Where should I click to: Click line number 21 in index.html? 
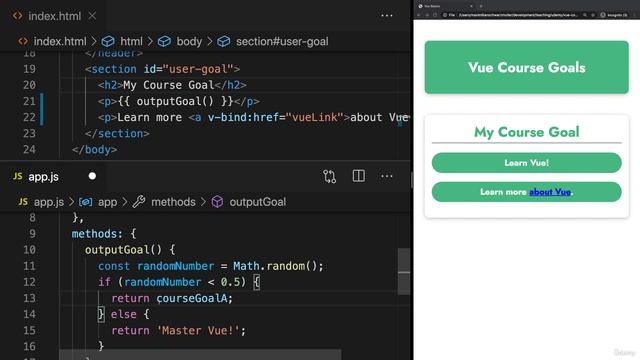[x=29, y=101]
